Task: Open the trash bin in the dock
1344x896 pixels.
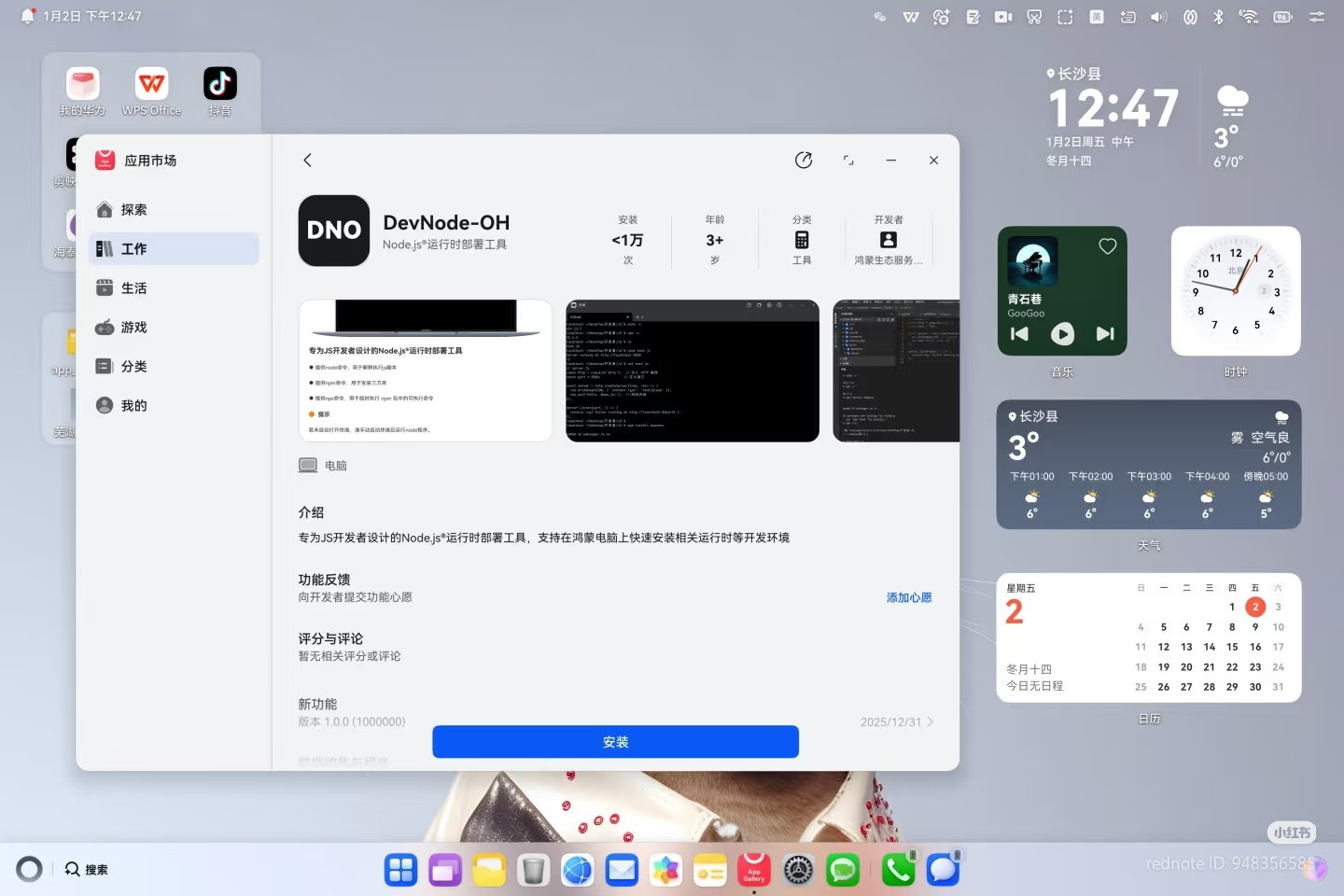Action: (534, 870)
